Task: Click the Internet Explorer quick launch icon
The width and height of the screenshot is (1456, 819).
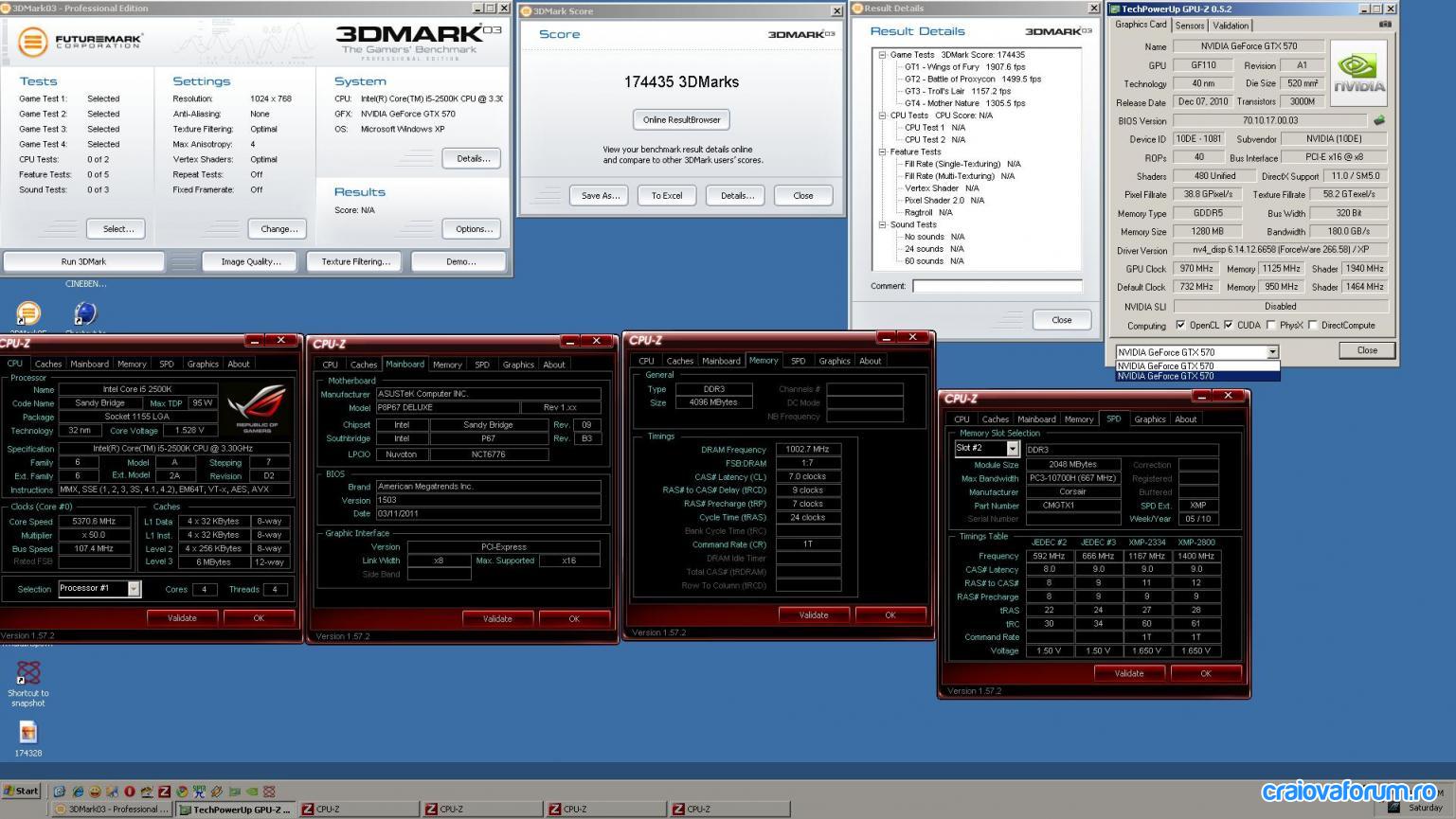Action: coord(78,792)
